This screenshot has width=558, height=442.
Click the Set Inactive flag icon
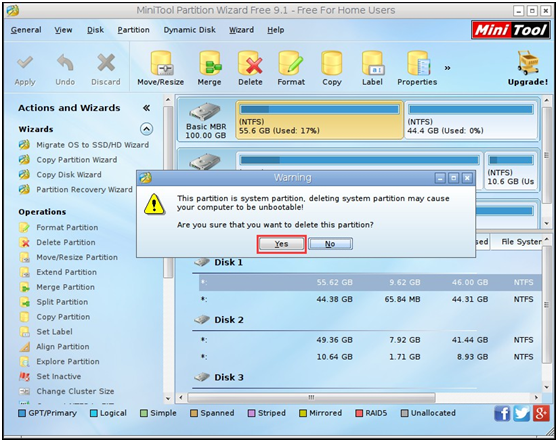tap(25, 377)
